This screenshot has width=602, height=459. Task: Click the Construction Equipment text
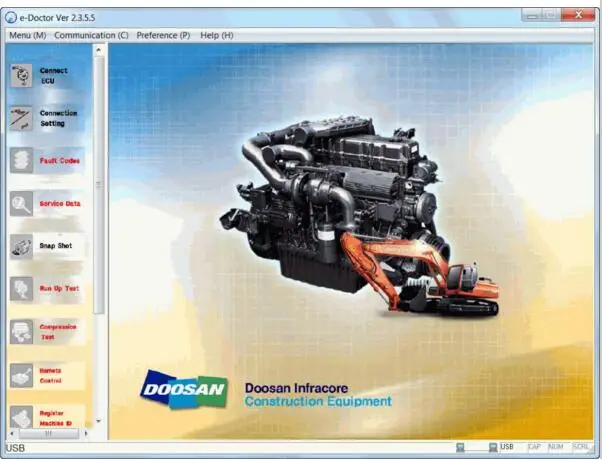pyautogui.click(x=318, y=401)
